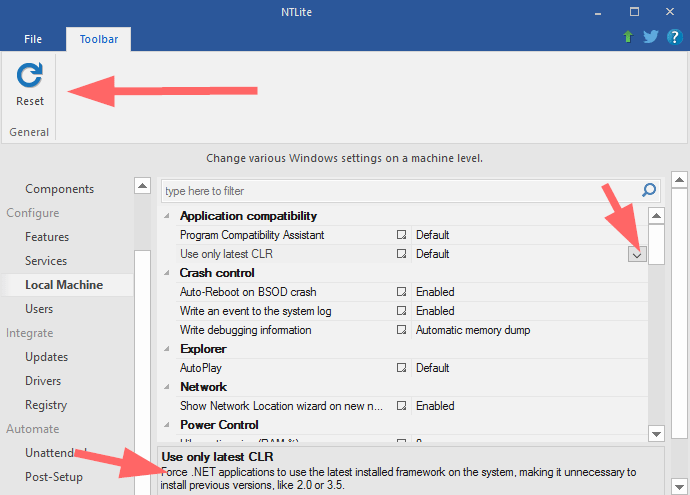Click the outer window scroll up arrow
Viewport: 690px width, 495px height.
[679, 180]
